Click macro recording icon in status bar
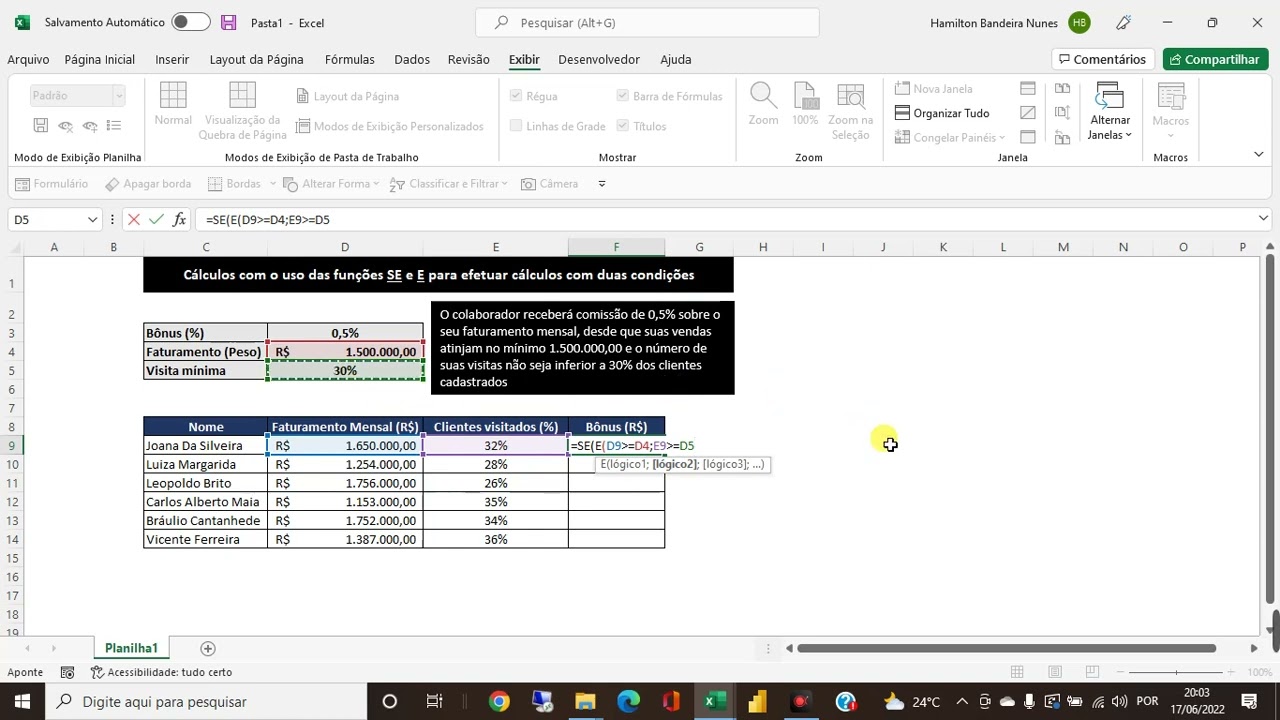Screen dimensions: 1280x720 67,673
